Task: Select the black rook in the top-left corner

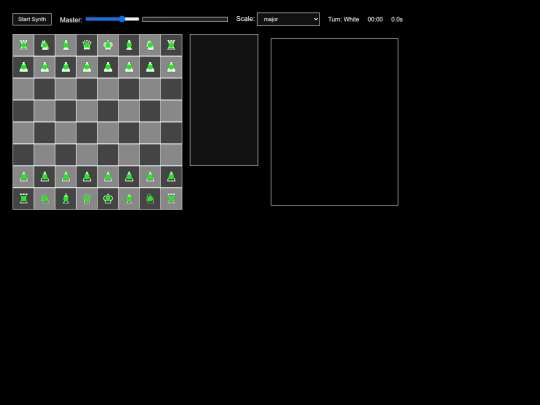Action: (x=23, y=45)
